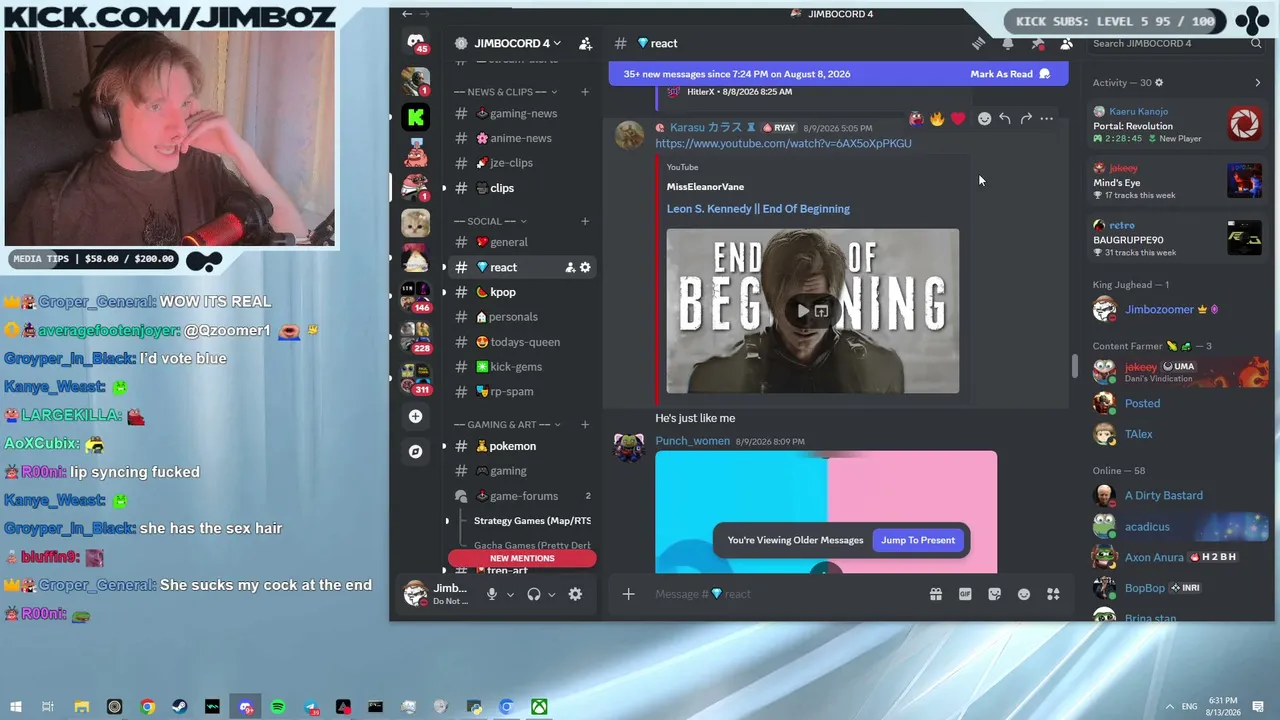
Task: Create channel in NEWS & CLIPS category
Action: pyautogui.click(x=585, y=92)
